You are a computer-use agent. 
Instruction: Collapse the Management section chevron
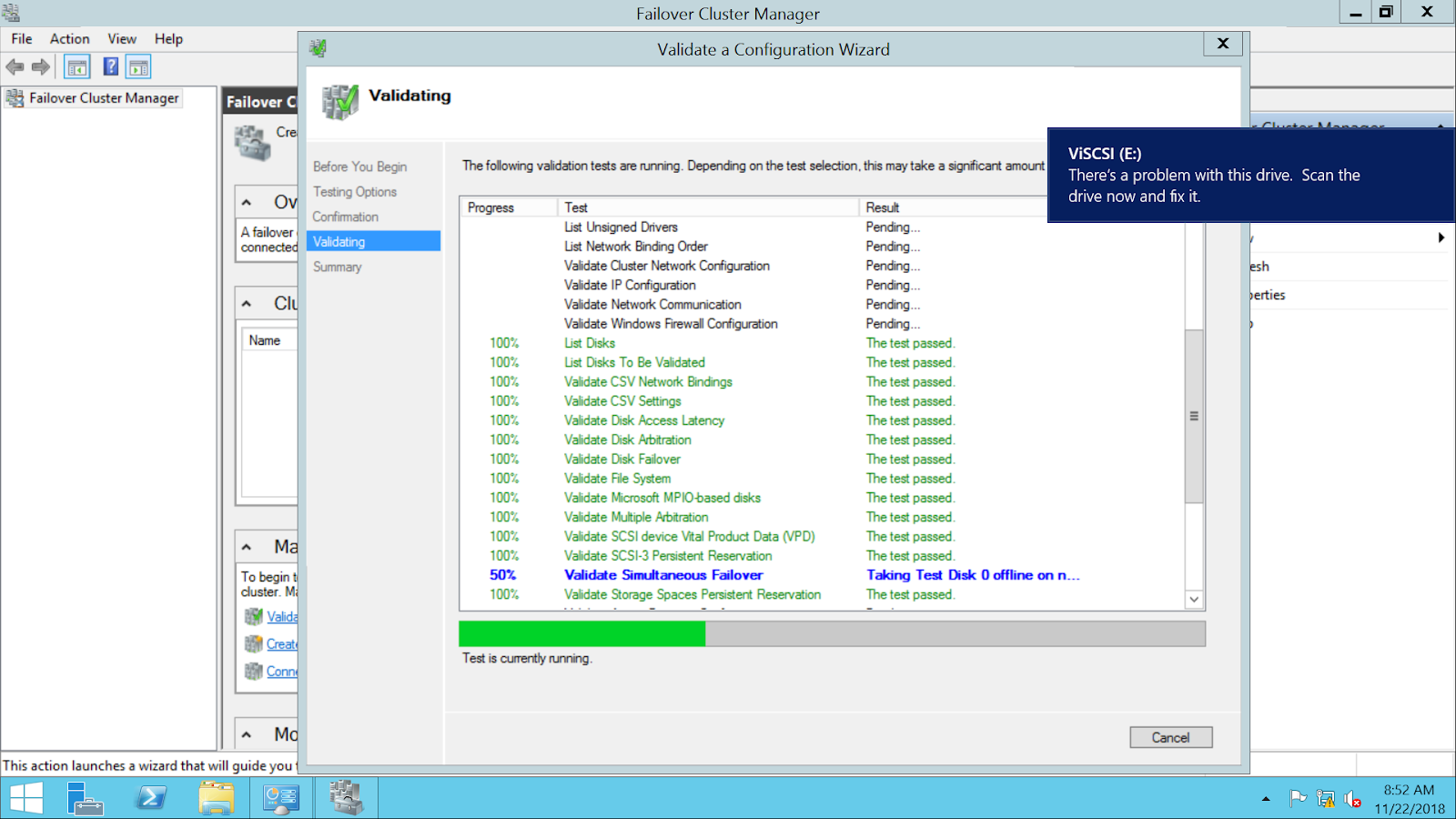click(247, 547)
